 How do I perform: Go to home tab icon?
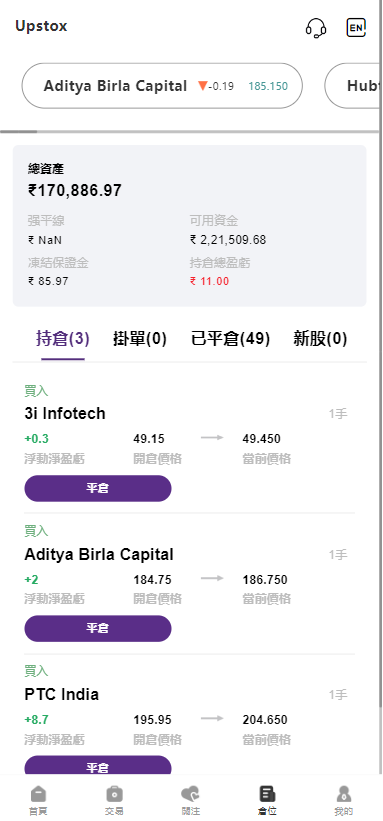click(38, 800)
